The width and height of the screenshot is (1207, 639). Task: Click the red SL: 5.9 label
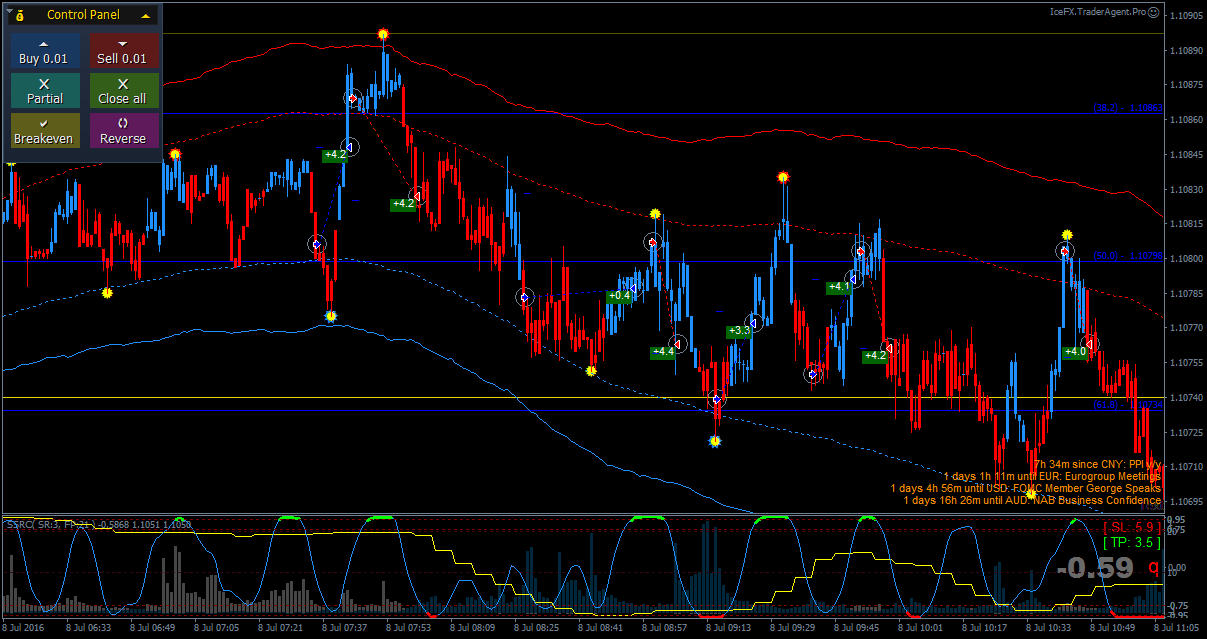tap(1131, 527)
